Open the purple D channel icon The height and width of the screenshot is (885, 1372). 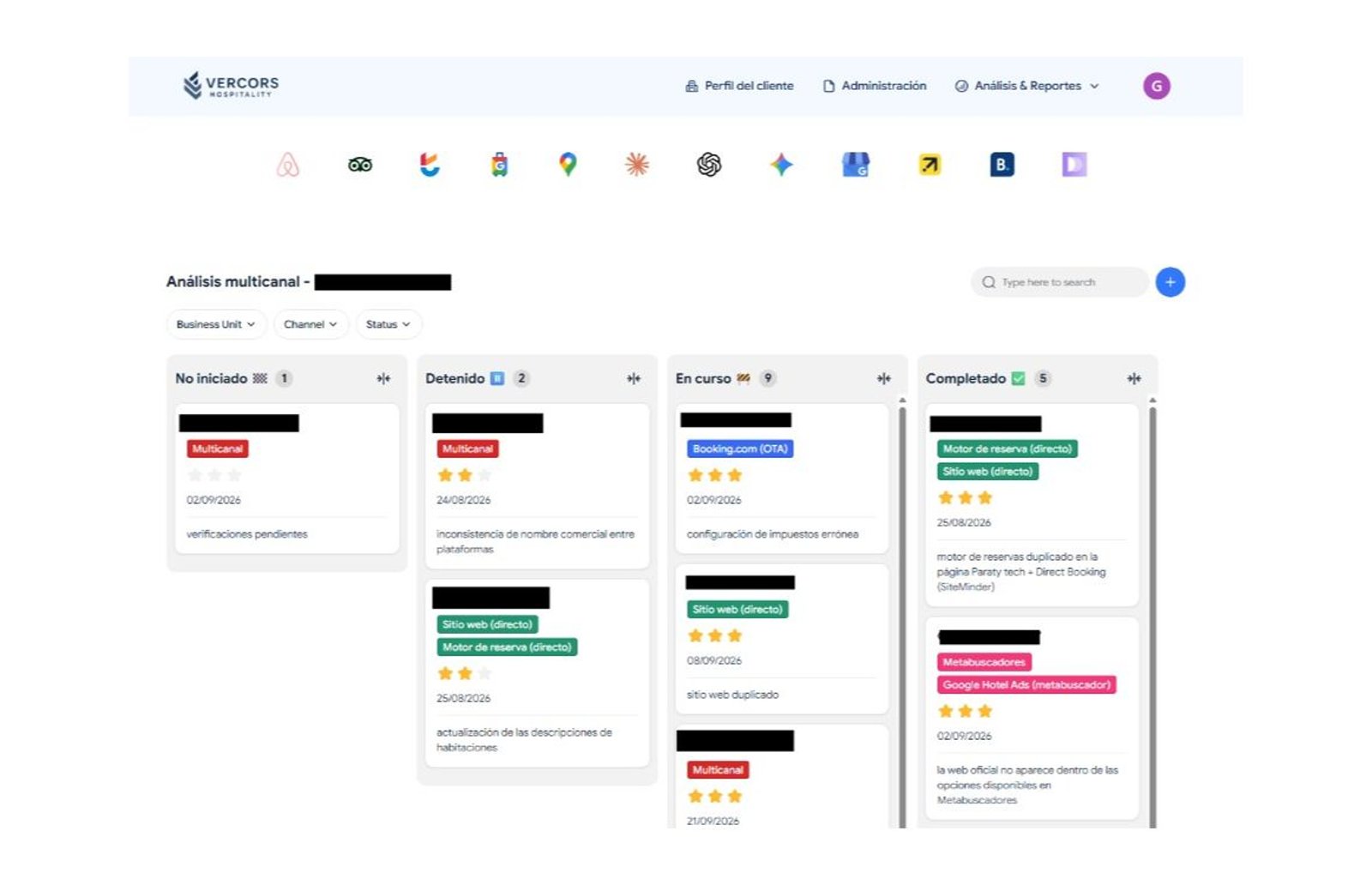pos(1074,165)
